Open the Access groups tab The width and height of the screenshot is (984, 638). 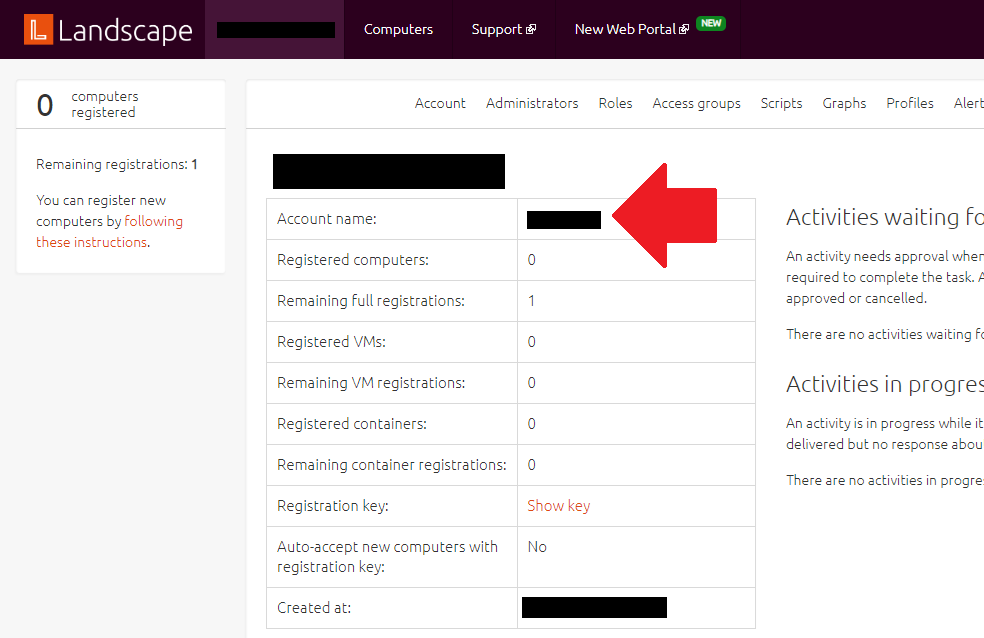pos(696,103)
